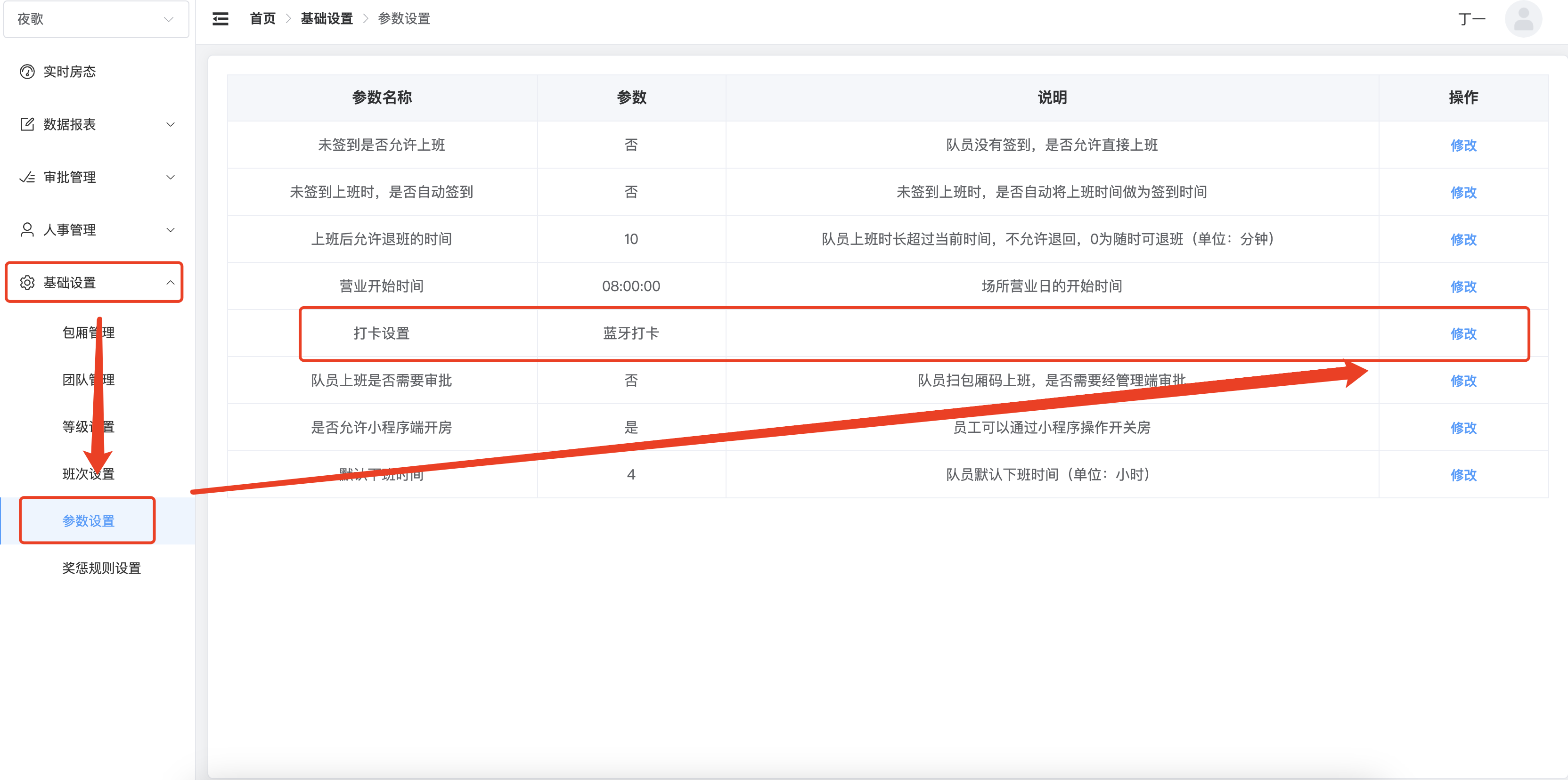Click the 是否允许小程序端开房 name cell
This screenshot has width=1568, height=780.
point(382,427)
